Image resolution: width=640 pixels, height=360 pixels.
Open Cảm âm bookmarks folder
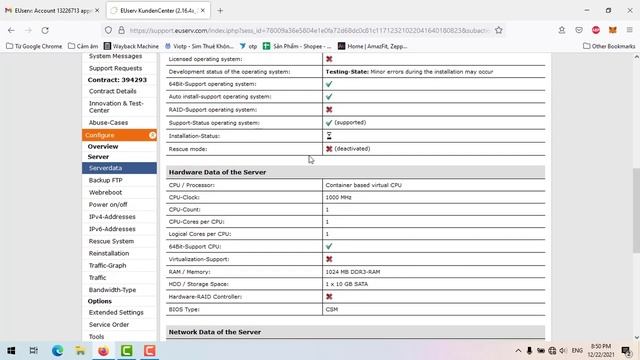pos(83,46)
